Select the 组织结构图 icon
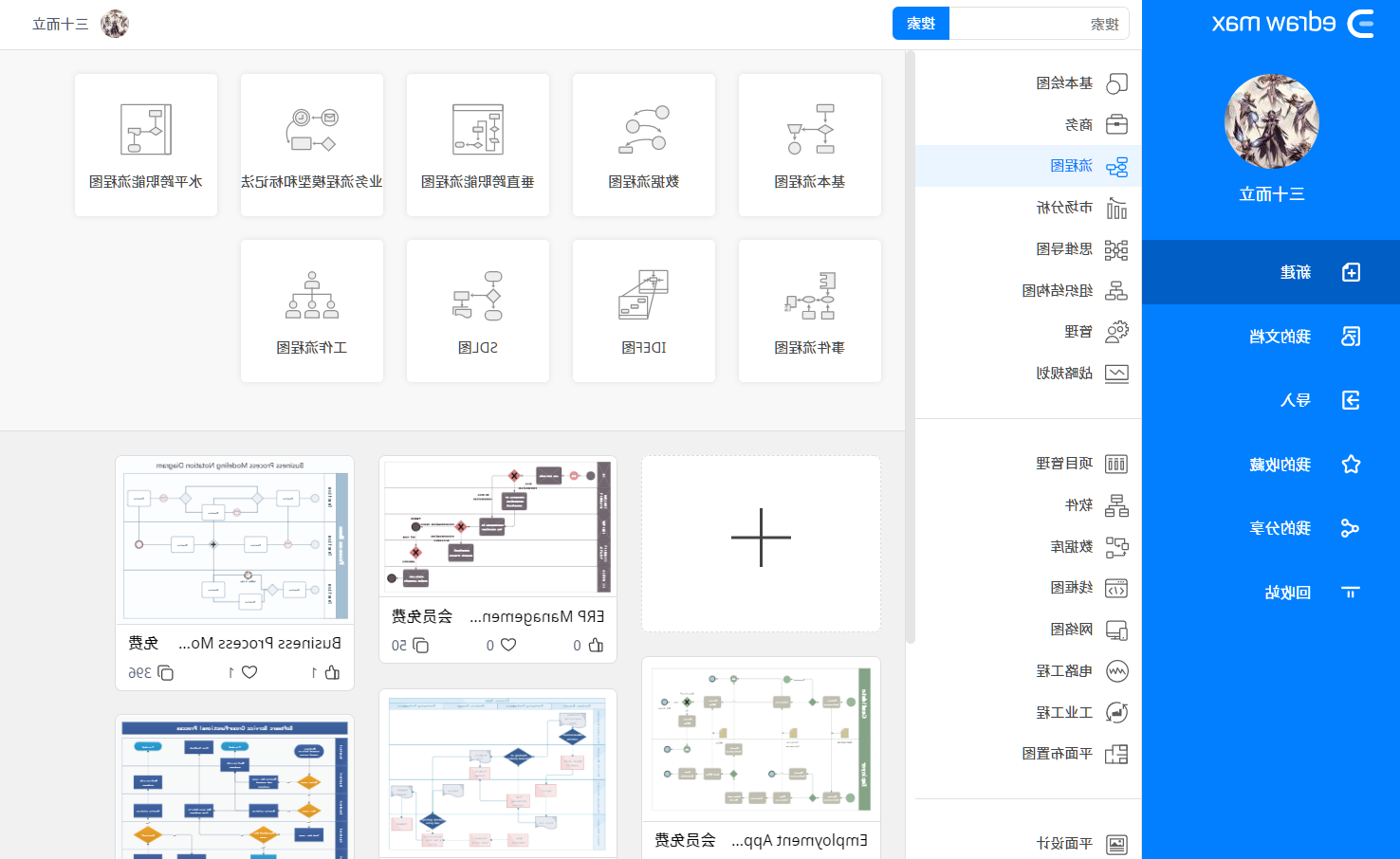The height and width of the screenshot is (859, 1400). (1116, 290)
